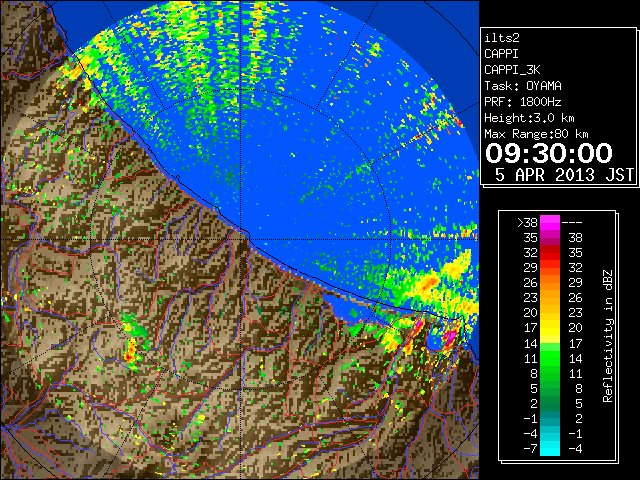
Task: Pick the red 32–35 dBZ legend swatch
Action: (x=550, y=253)
